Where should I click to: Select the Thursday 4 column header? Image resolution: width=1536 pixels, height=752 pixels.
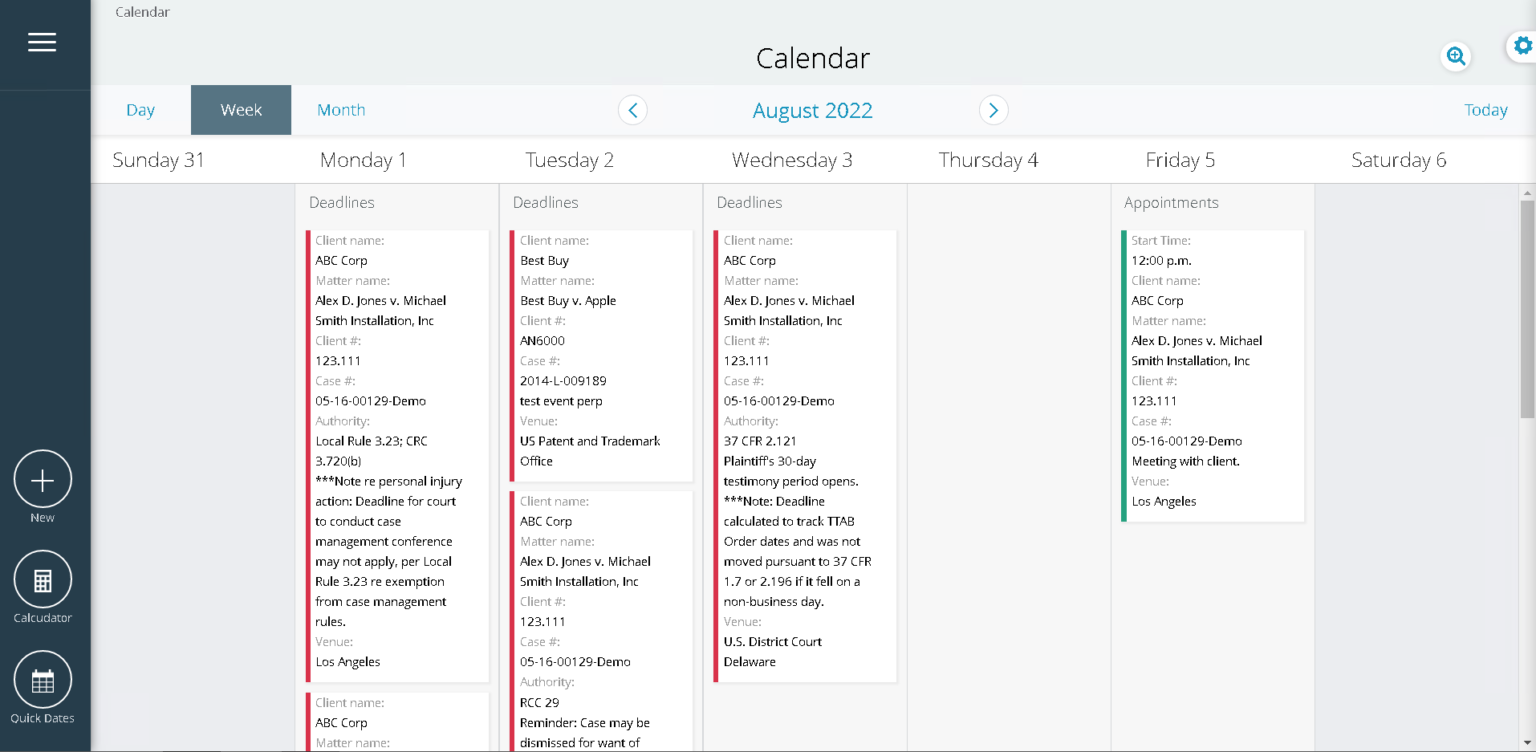(x=988, y=160)
